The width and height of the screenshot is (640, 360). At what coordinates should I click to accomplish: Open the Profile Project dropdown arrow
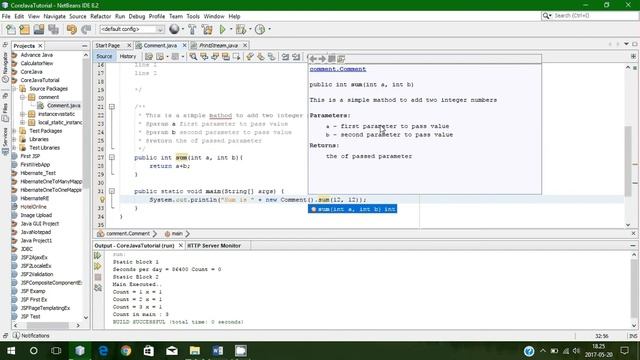269,29
